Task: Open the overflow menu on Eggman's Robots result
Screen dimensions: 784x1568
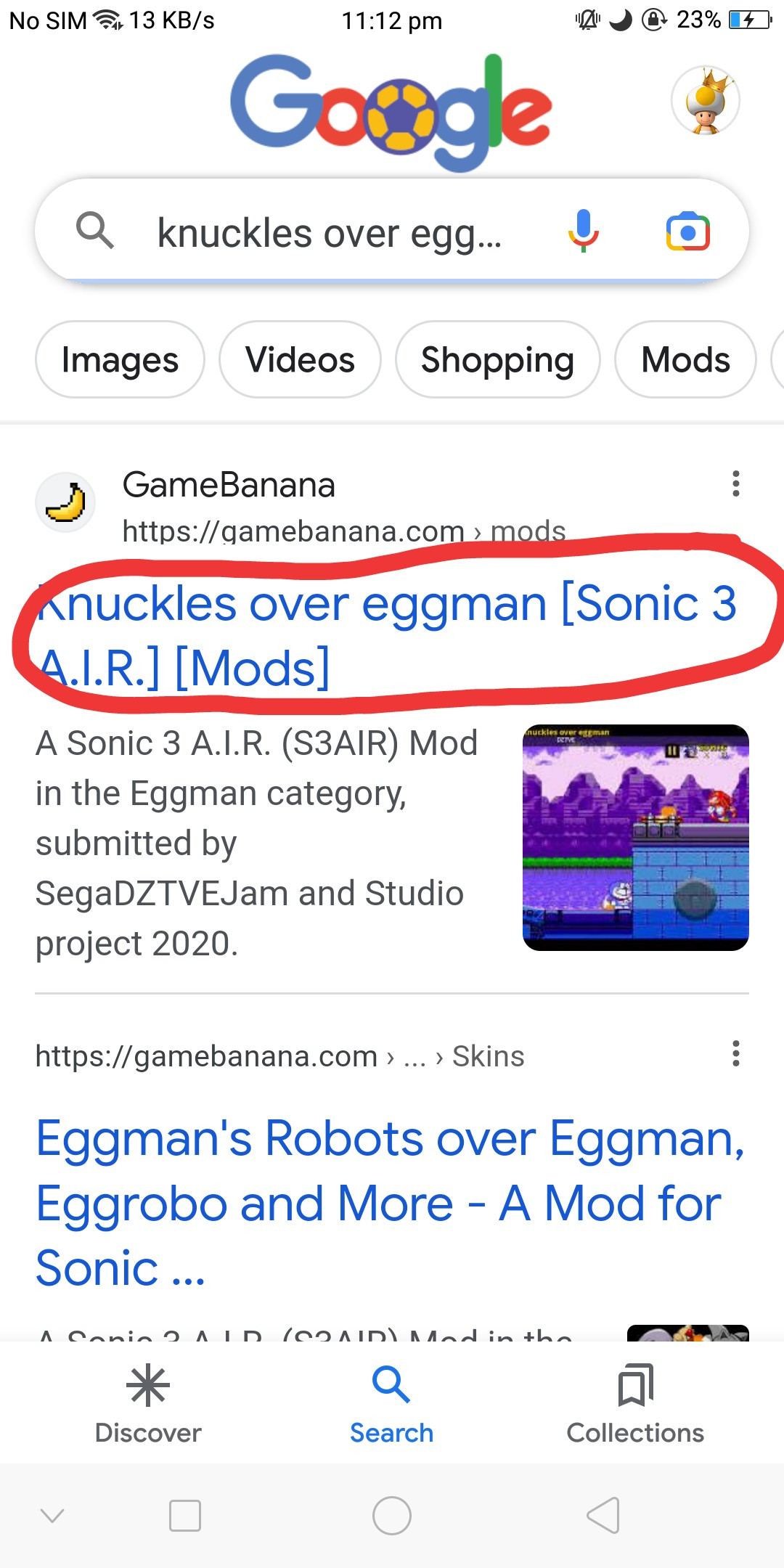Action: pyautogui.click(x=735, y=1053)
